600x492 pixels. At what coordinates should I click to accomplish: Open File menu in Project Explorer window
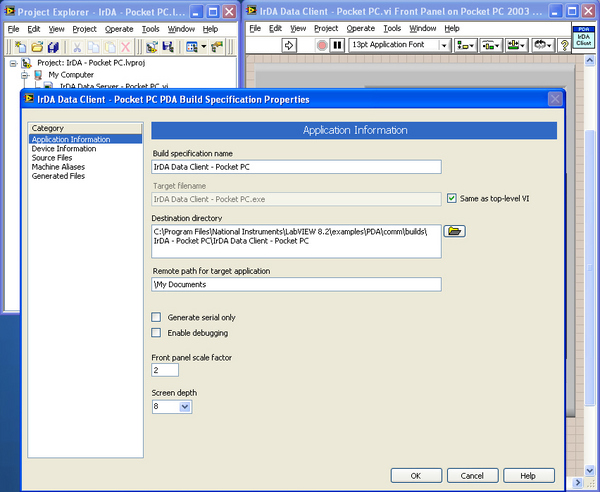click(x=13, y=29)
